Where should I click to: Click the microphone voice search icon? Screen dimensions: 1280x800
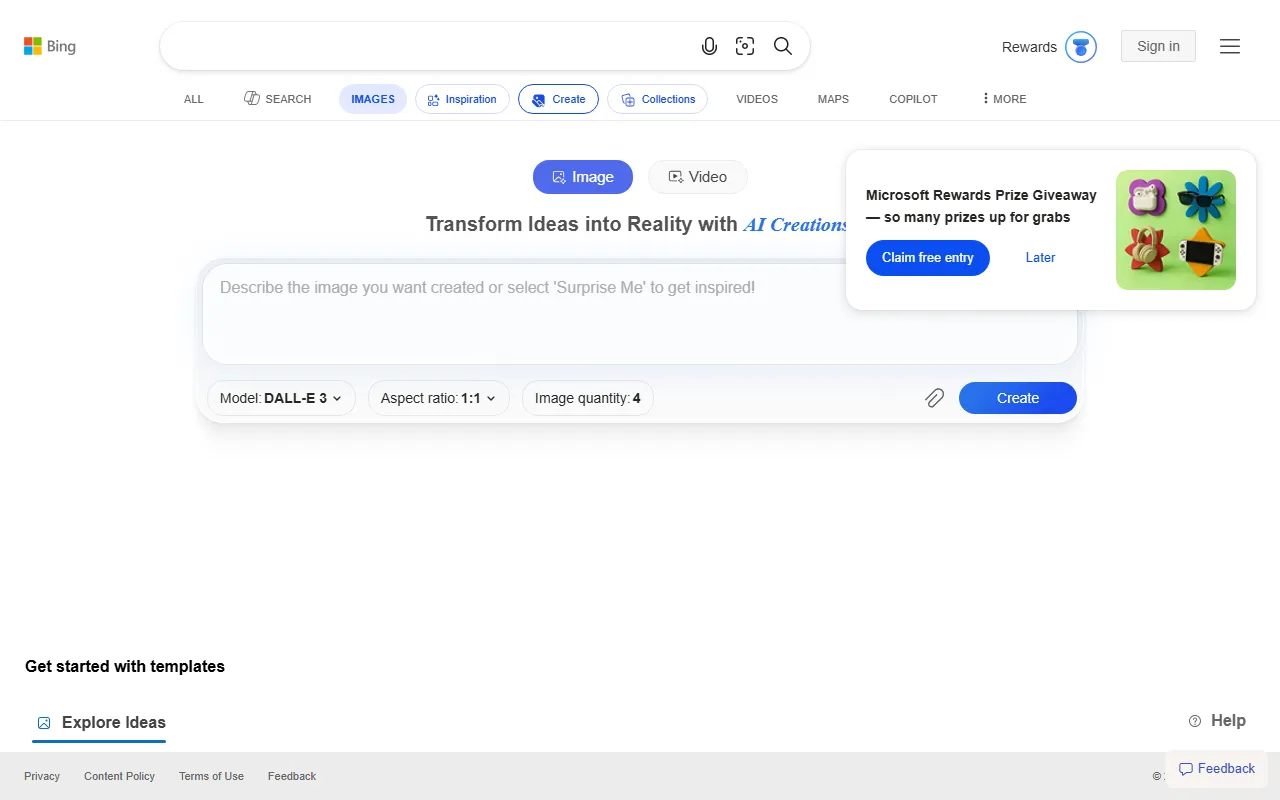pyautogui.click(x=709, y=46)
